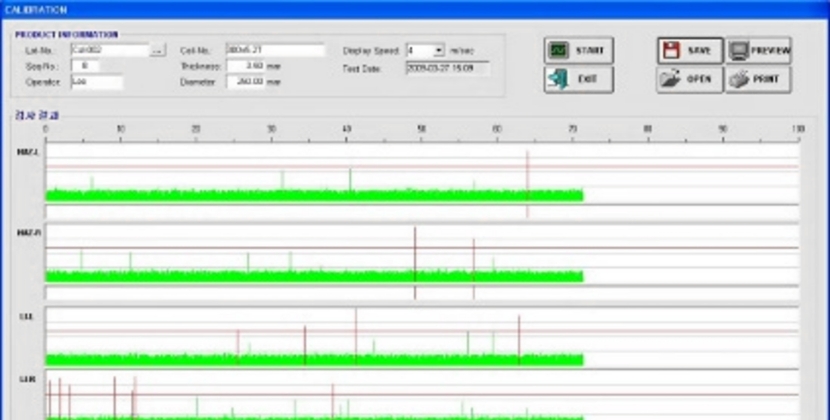Click the open folder icon on OPEN
The width and height of the screenshot is (830, 420).
(671, 79)
